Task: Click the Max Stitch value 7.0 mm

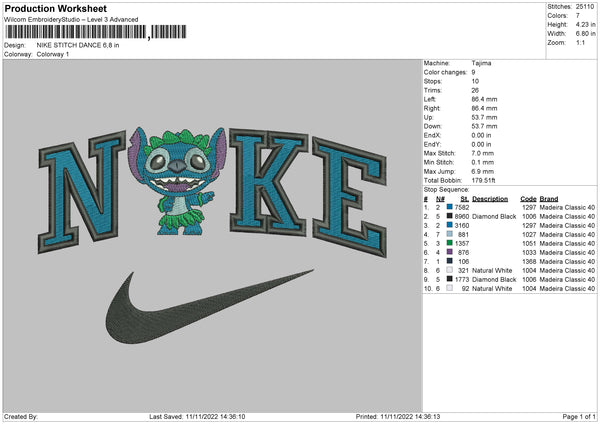Action: [x=483, y=153]
